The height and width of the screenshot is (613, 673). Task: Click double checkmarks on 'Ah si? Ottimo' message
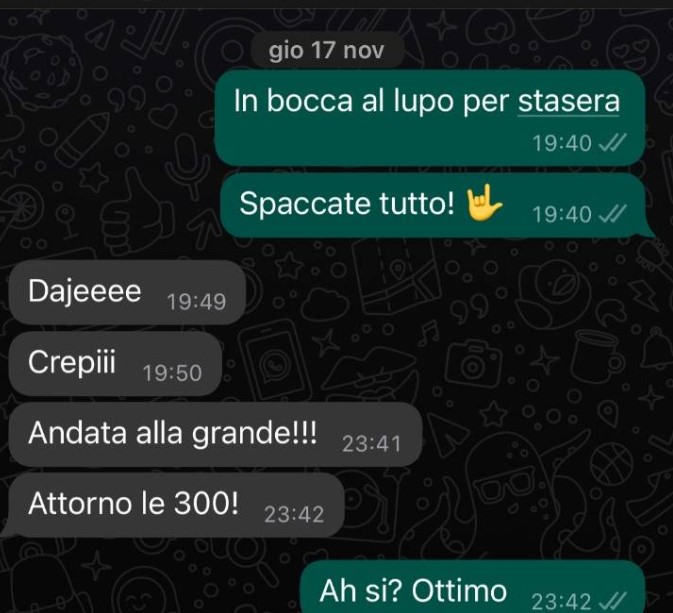612,601
